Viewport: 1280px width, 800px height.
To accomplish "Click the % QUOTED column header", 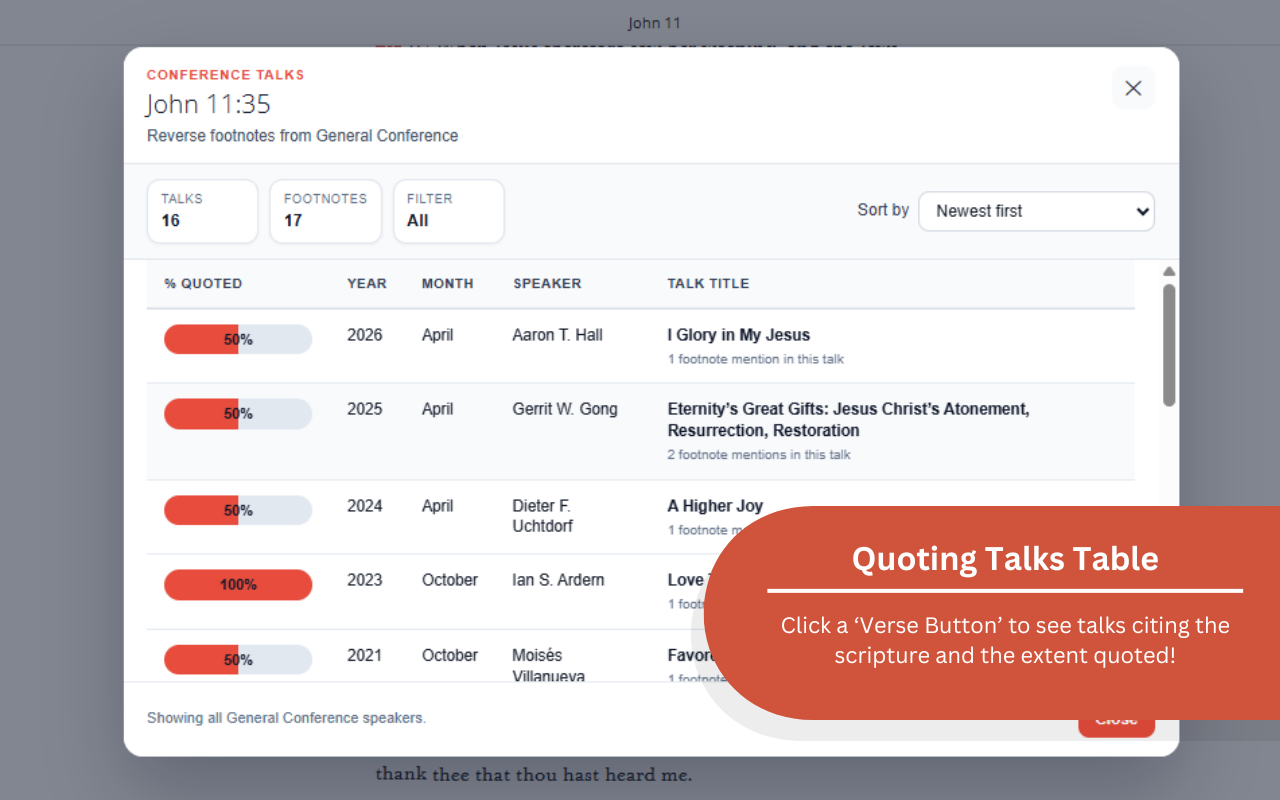I will pyautogui.click(x=203, y=284).
